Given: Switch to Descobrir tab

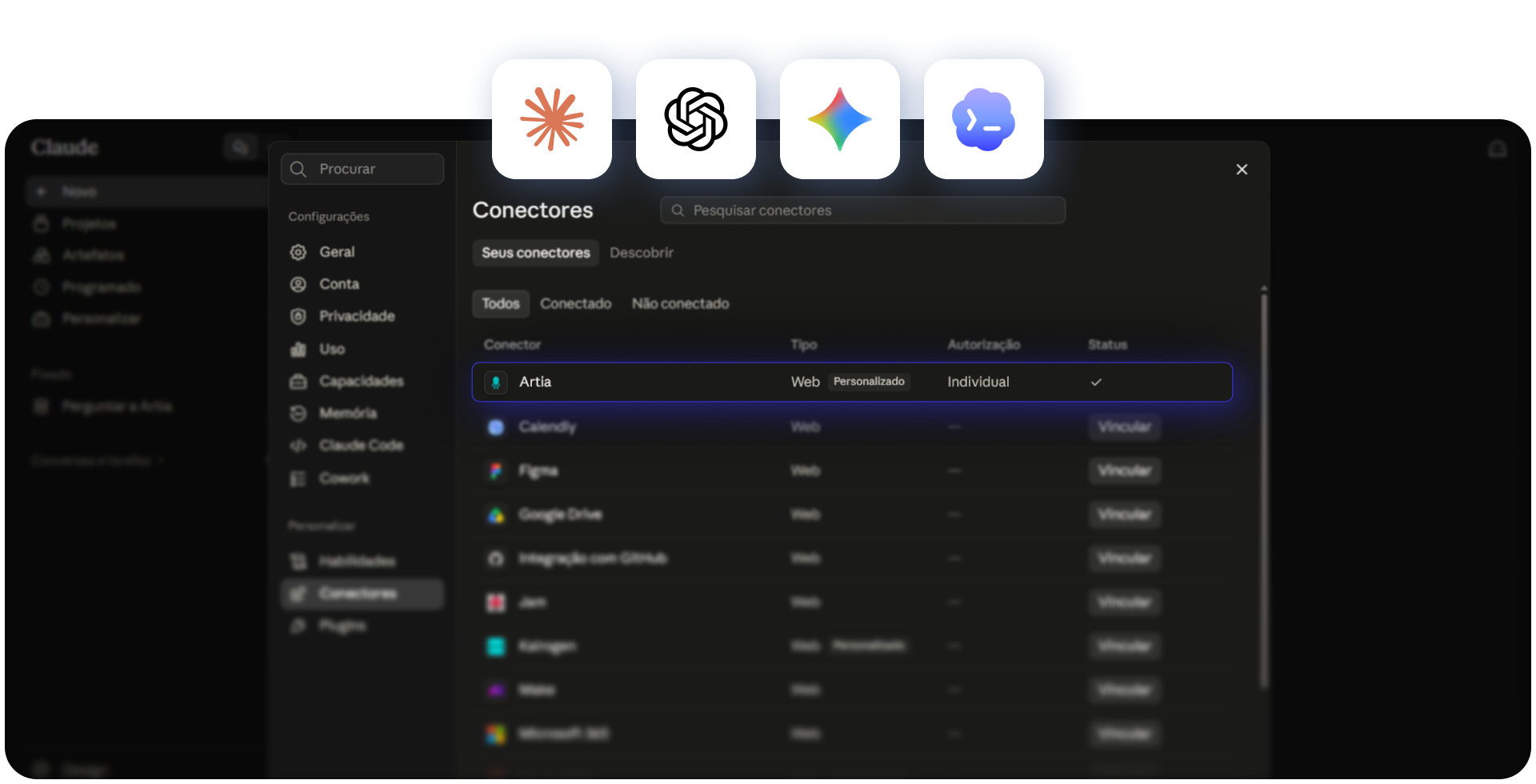Looking at the screenshot, I should coord(642,253).
